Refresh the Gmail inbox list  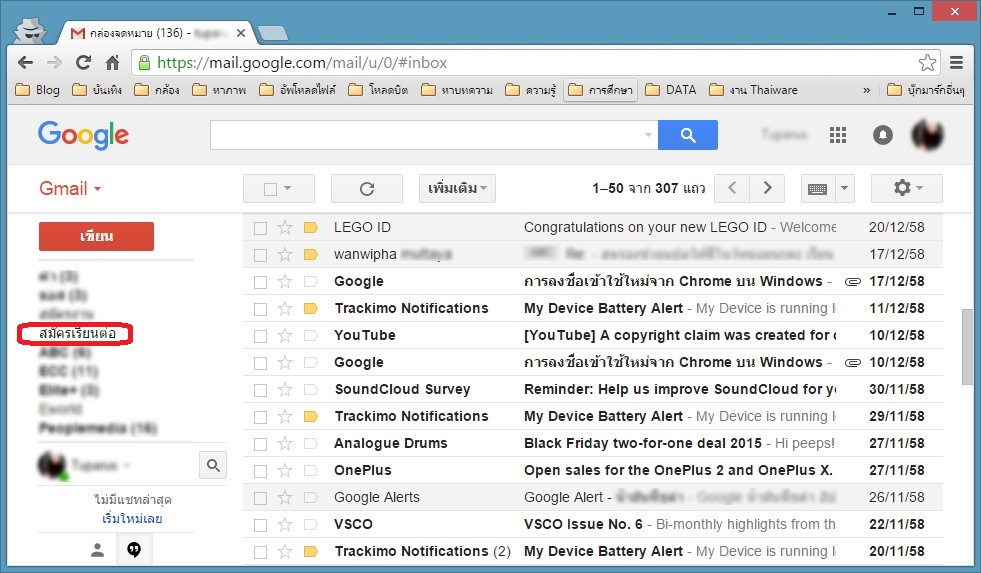point(367,188)
